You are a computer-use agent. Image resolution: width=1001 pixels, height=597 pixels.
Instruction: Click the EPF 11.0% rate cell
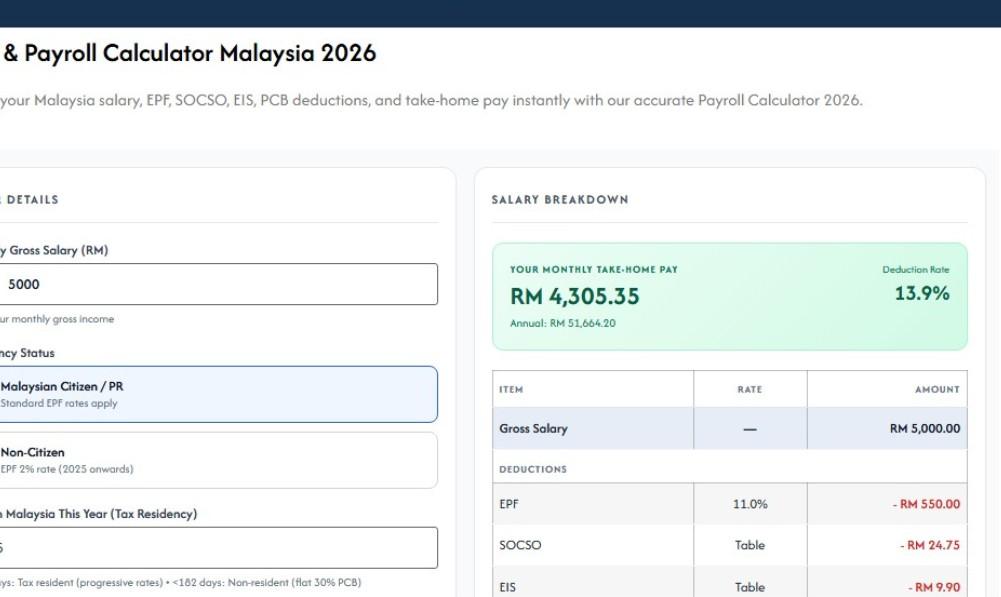coord(750,504)
